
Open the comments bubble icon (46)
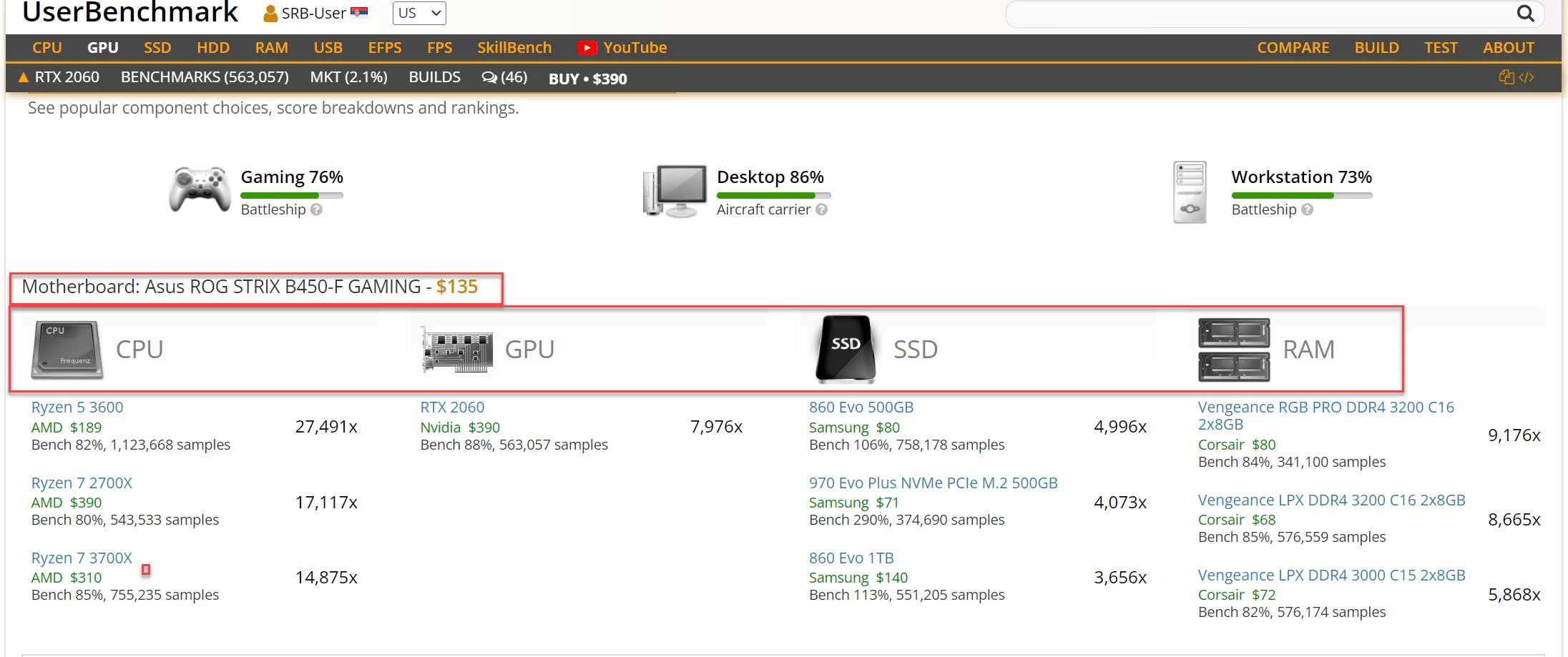(x=489, y=77)
